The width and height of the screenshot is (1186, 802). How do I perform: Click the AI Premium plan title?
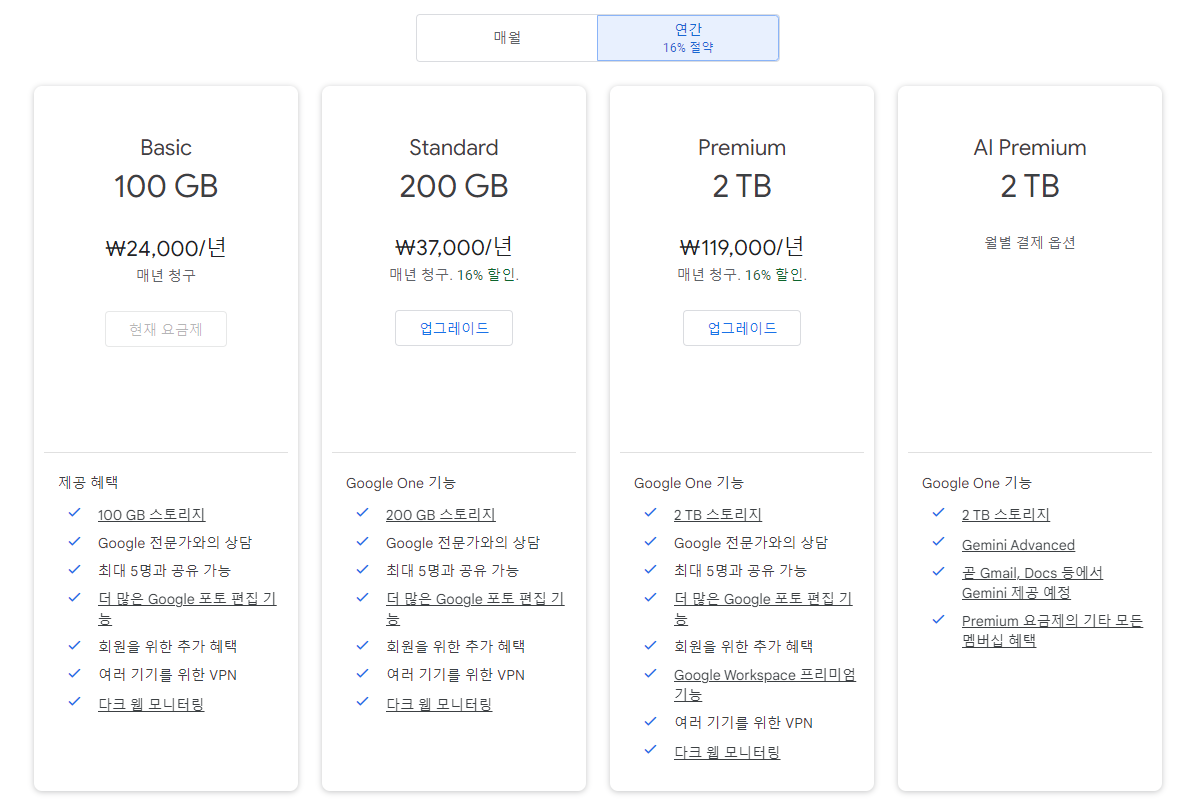(x=1029, y=148)
